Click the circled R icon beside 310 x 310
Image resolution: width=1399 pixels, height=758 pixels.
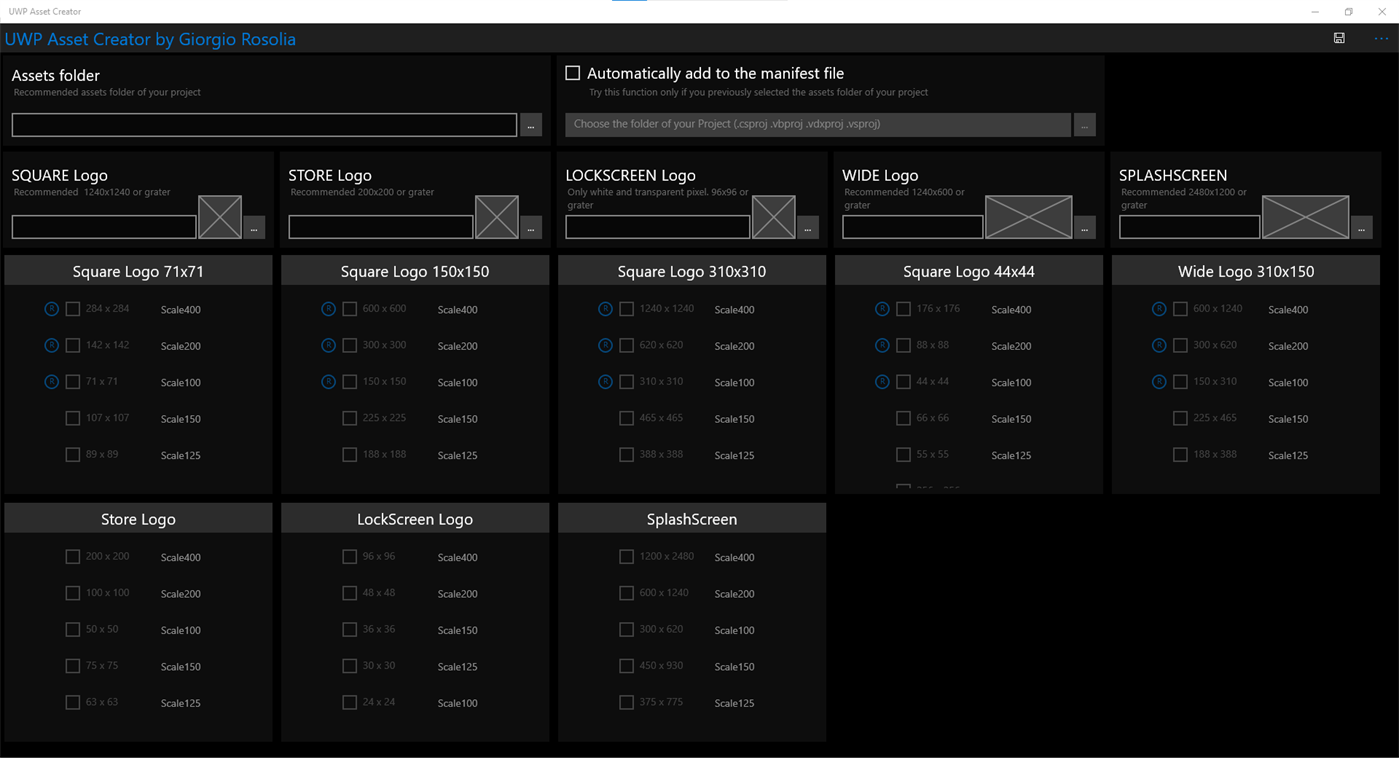605,382
